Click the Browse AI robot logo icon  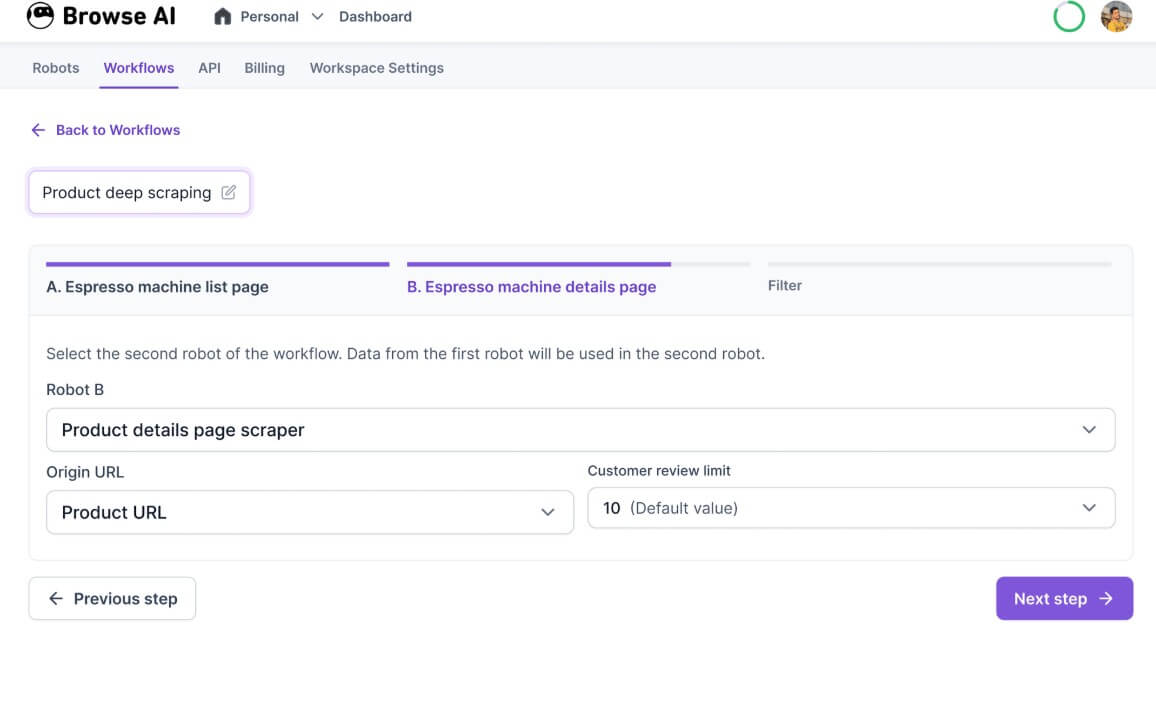coord(41,15)
